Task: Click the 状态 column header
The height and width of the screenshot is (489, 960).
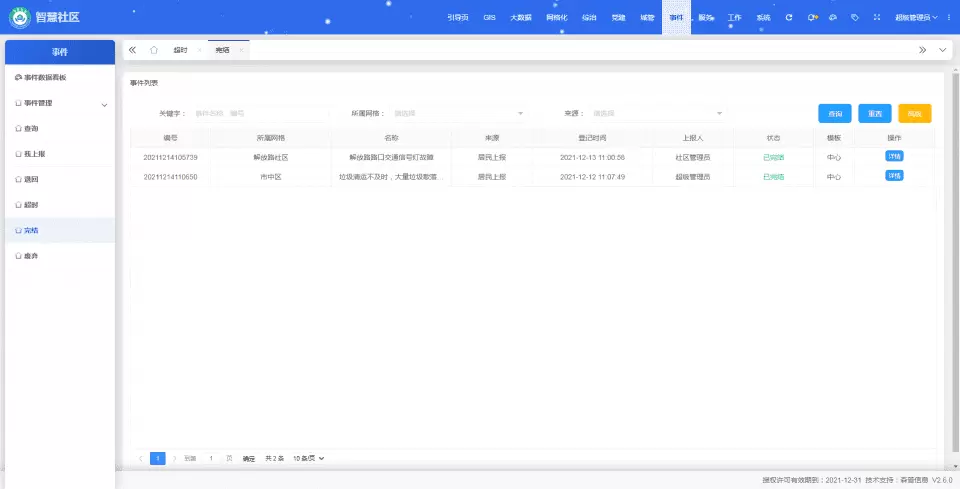Action: coord(773,138)
